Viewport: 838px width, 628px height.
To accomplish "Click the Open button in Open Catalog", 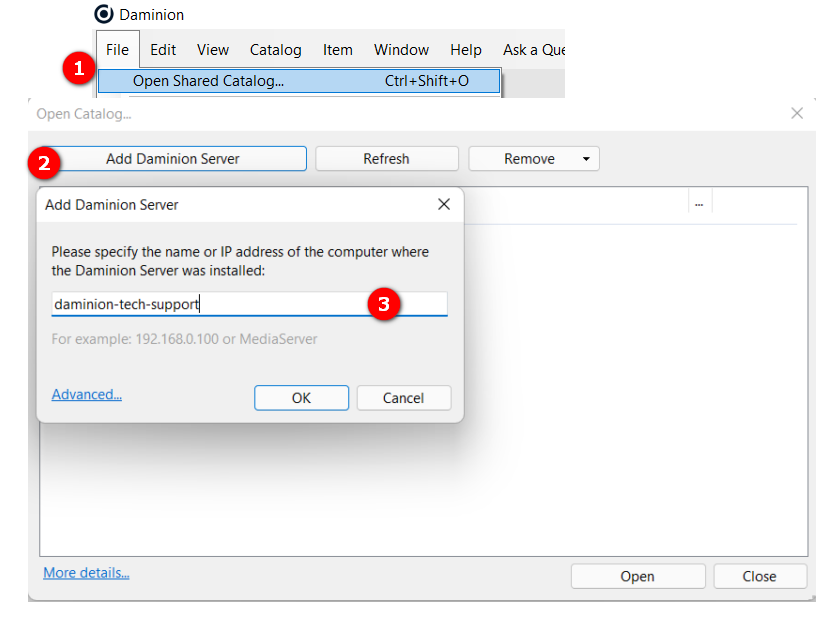I will pos(637,576).
